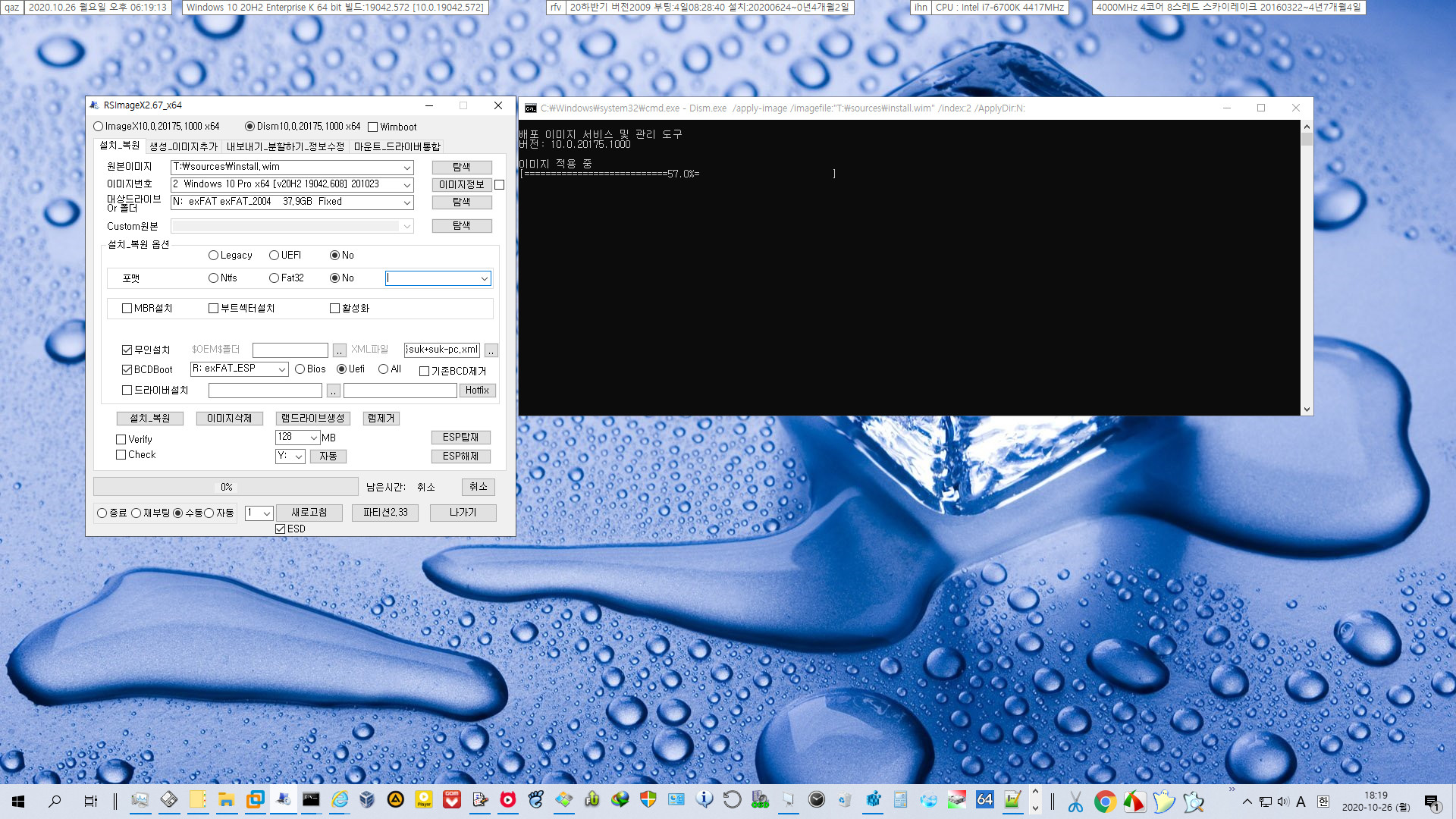Click the Hotfix button
The width and height of the screenshot is (1456, 819).
click(477, 391)
